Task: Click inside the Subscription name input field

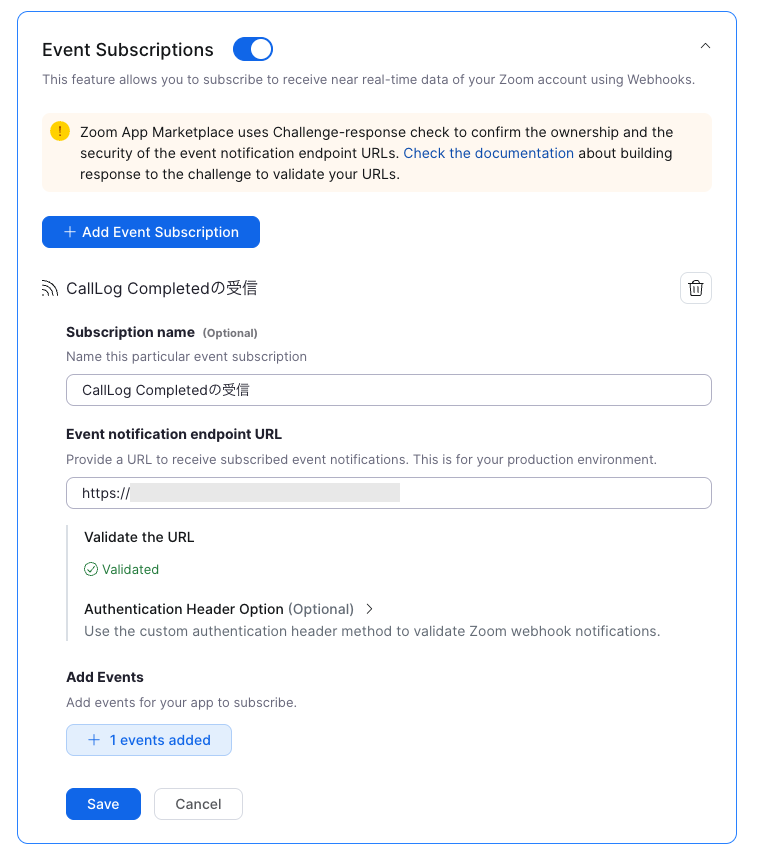Action: (388, 390)
